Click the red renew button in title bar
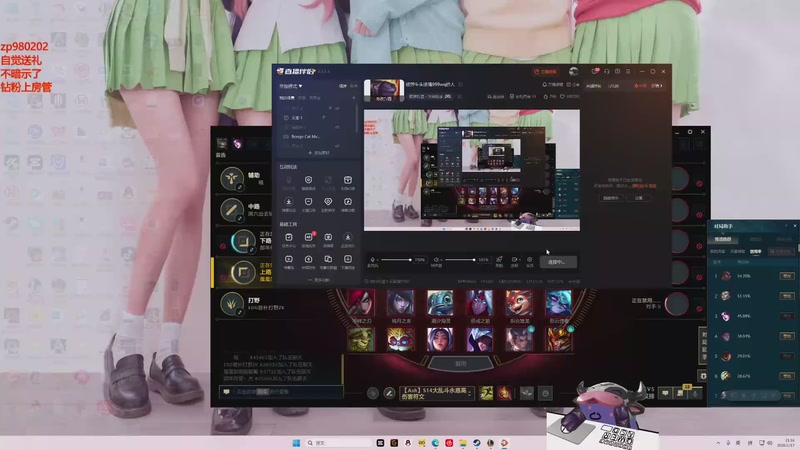 [544, 71]
